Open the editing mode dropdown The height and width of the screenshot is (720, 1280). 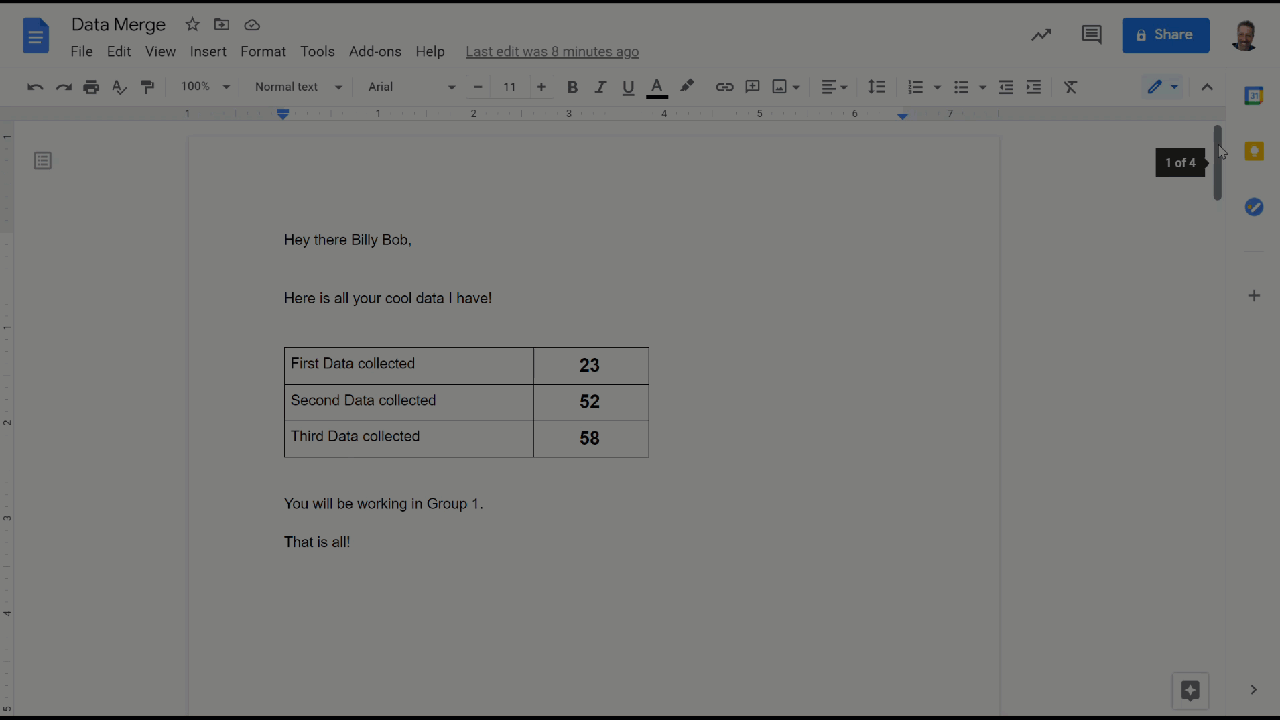pyautogui.click(x=1162, y=87)
